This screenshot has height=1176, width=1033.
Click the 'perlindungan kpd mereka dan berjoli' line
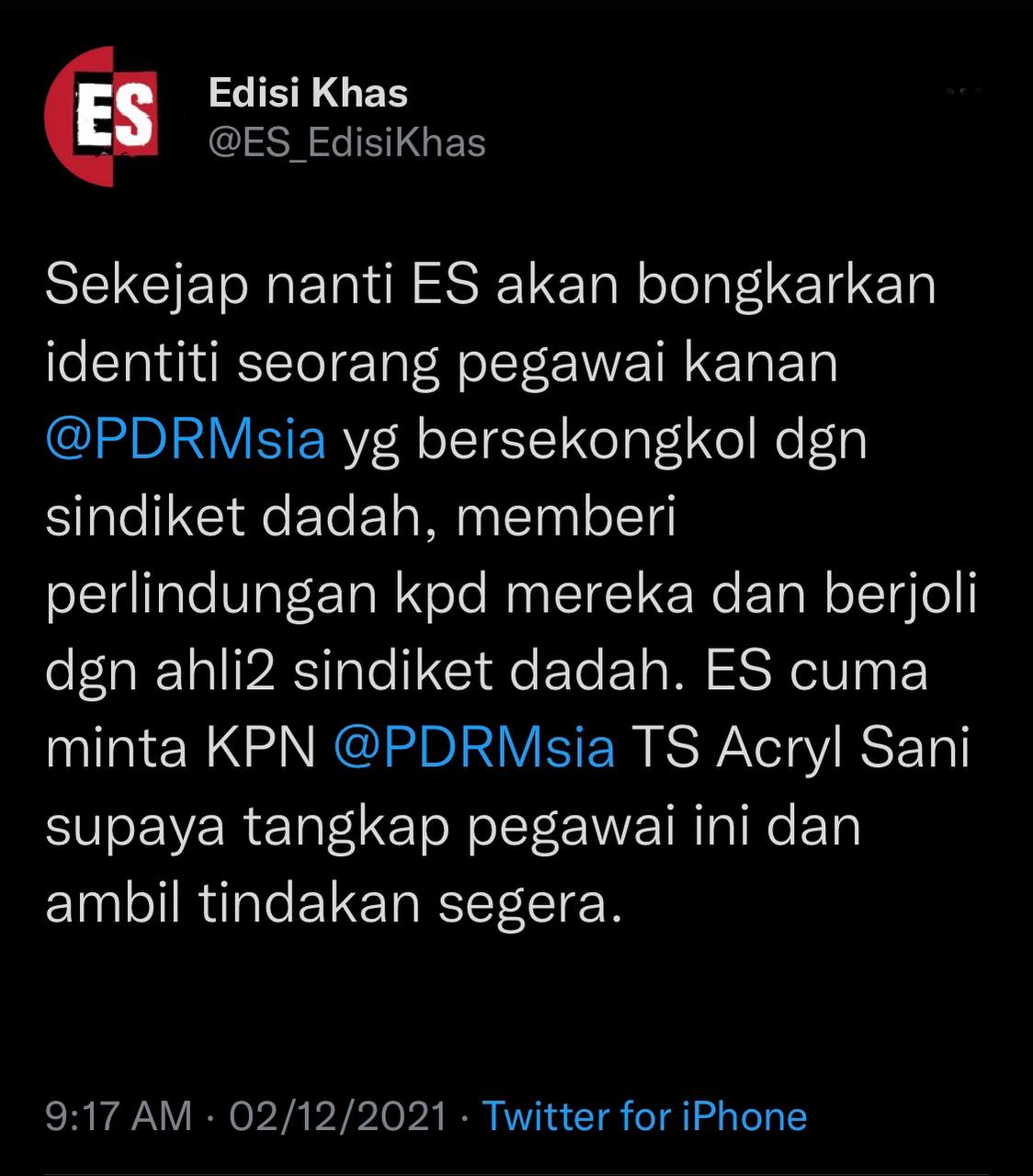pos(511,595)
